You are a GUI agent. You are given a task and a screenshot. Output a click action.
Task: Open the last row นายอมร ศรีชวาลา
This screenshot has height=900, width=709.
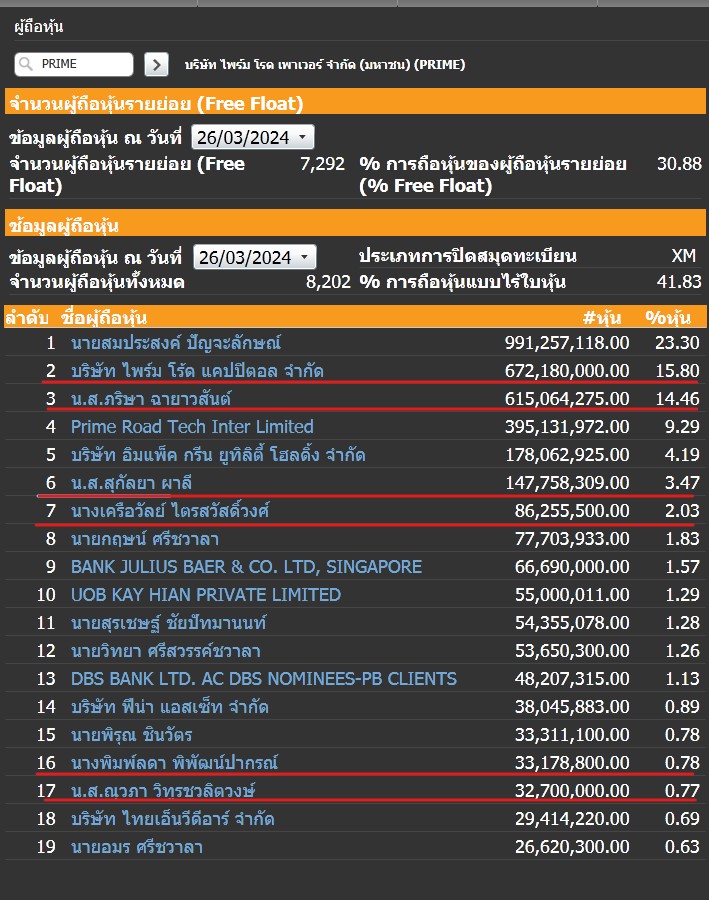pos(137,847)
